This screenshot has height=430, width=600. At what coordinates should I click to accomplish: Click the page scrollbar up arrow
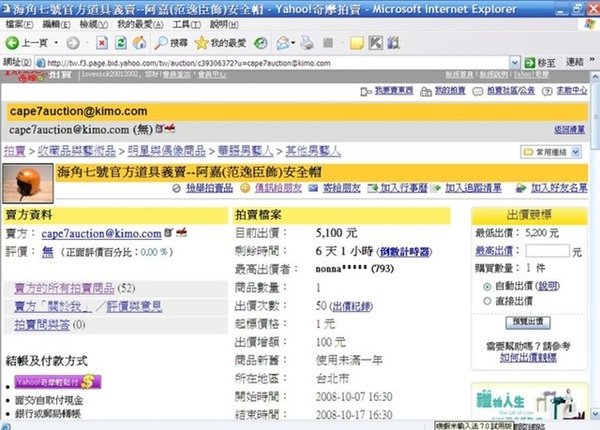595,77
